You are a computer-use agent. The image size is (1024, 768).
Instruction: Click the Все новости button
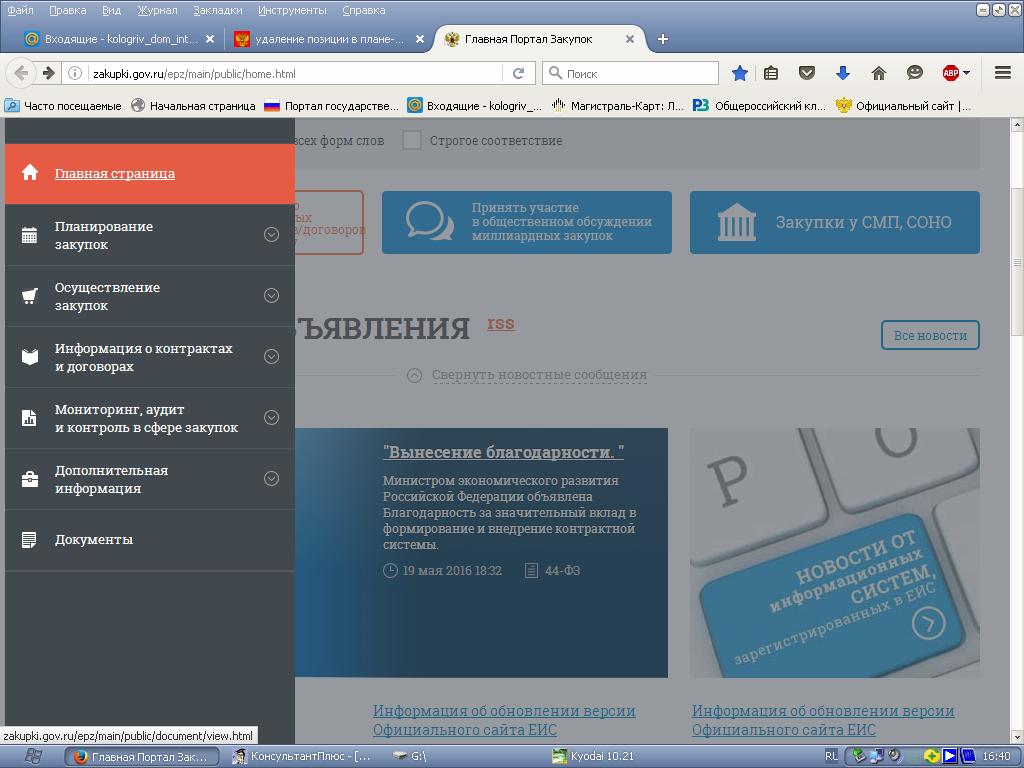pyautogui.click(x=929, y=336)
